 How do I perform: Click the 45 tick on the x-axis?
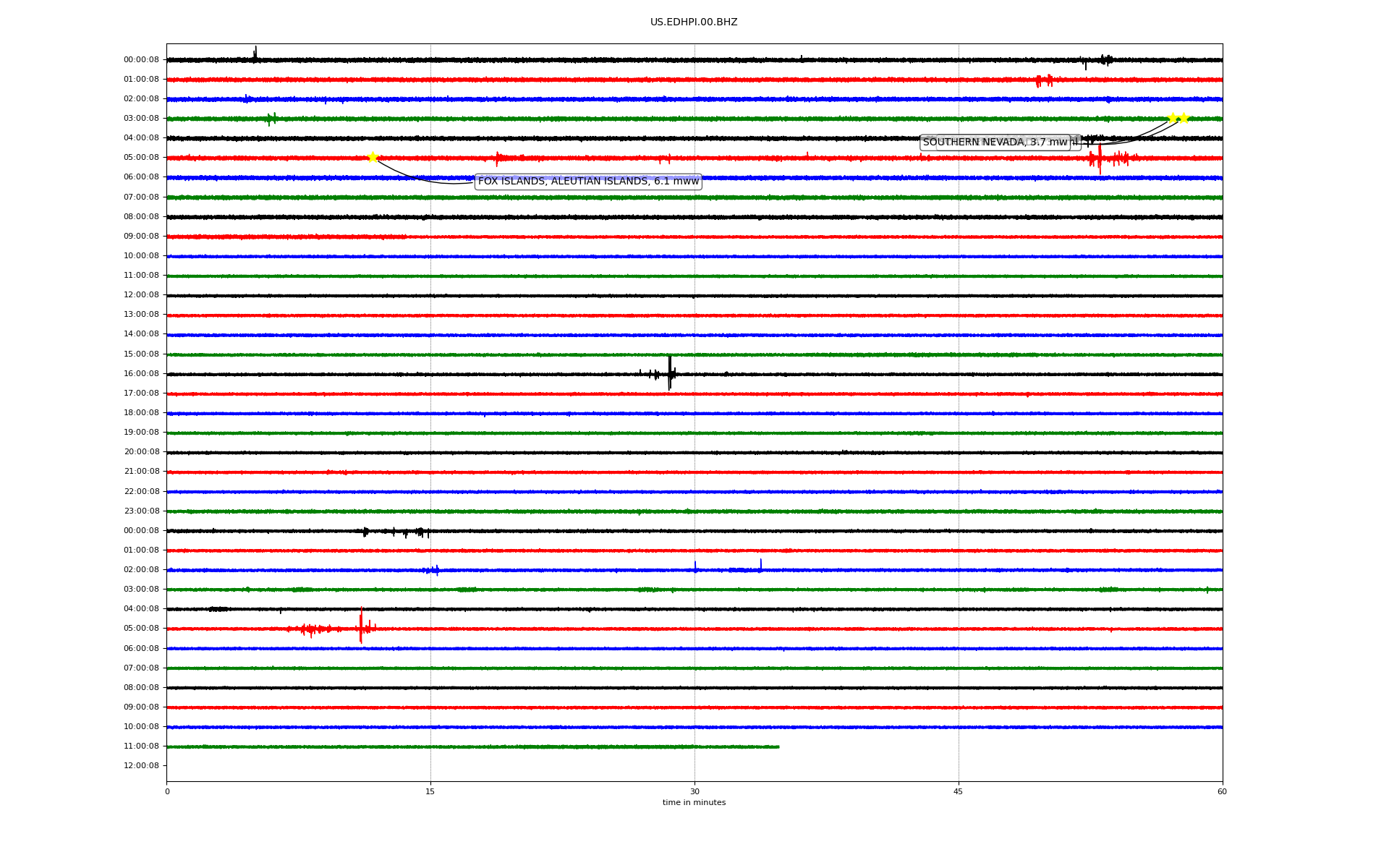tap(959, 791)
